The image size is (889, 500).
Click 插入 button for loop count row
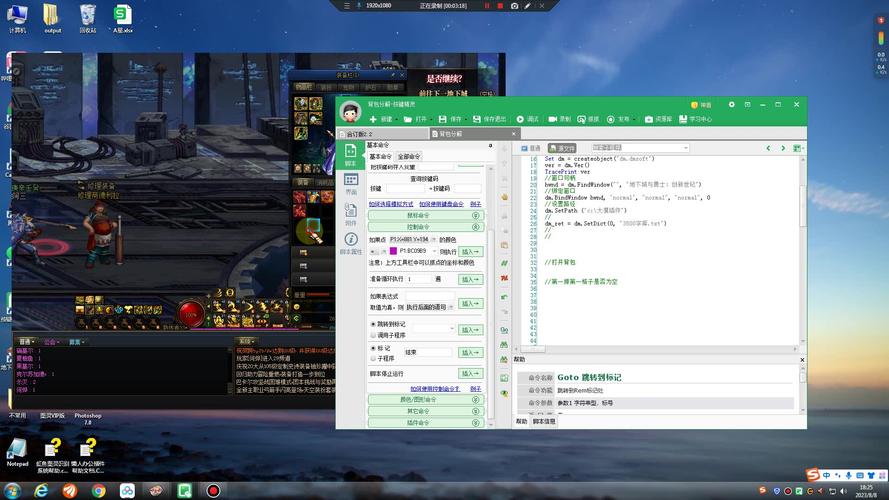click(471, 279)
